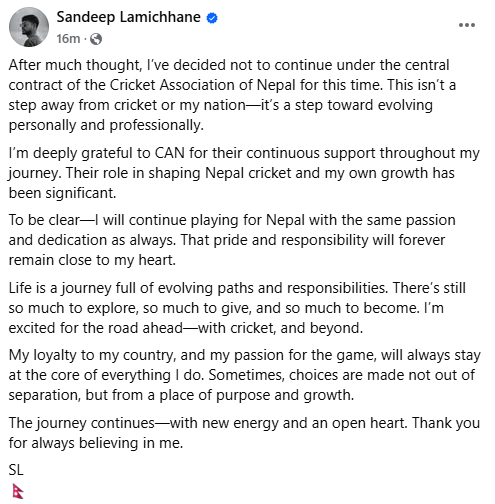Open Sandeep Lamichhane's profile picture
Screen dimensions: 495x504
point(29,27)
